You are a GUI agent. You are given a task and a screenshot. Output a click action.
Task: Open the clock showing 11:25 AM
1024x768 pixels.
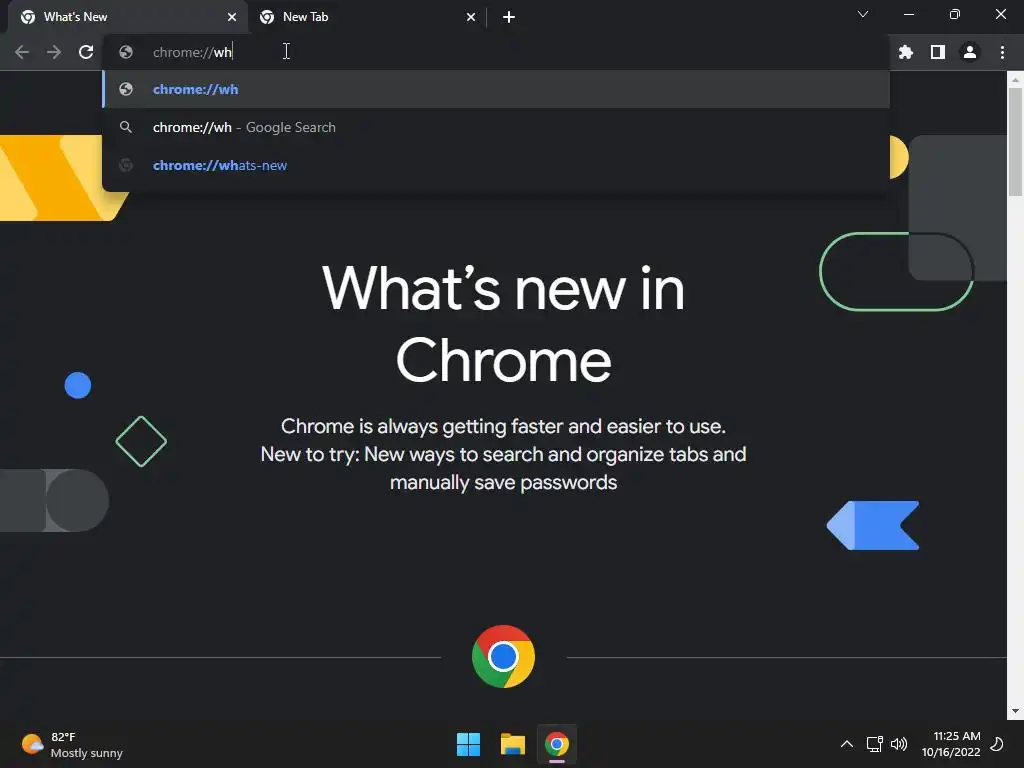tap(951, 744)
